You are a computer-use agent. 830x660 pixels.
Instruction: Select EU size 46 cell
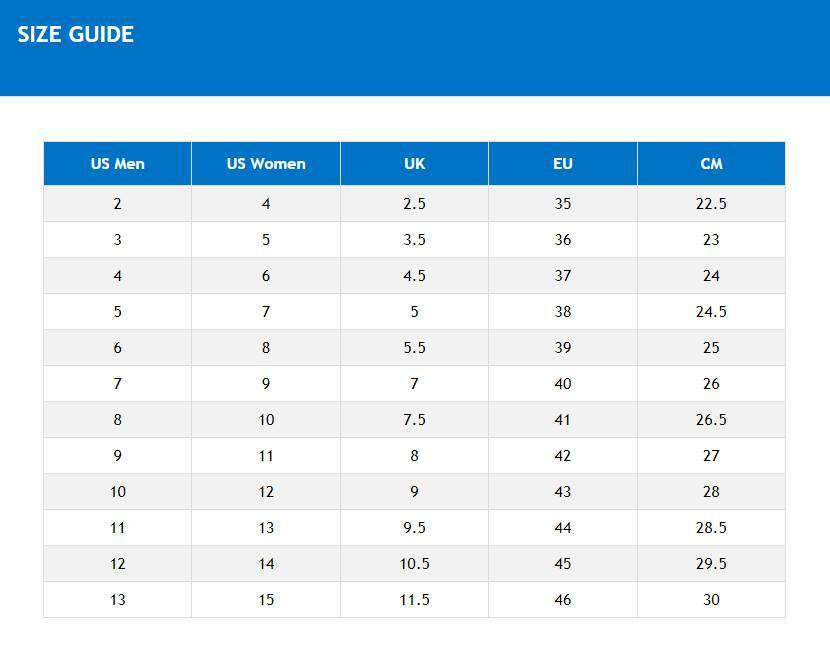(x=563, y=600)
